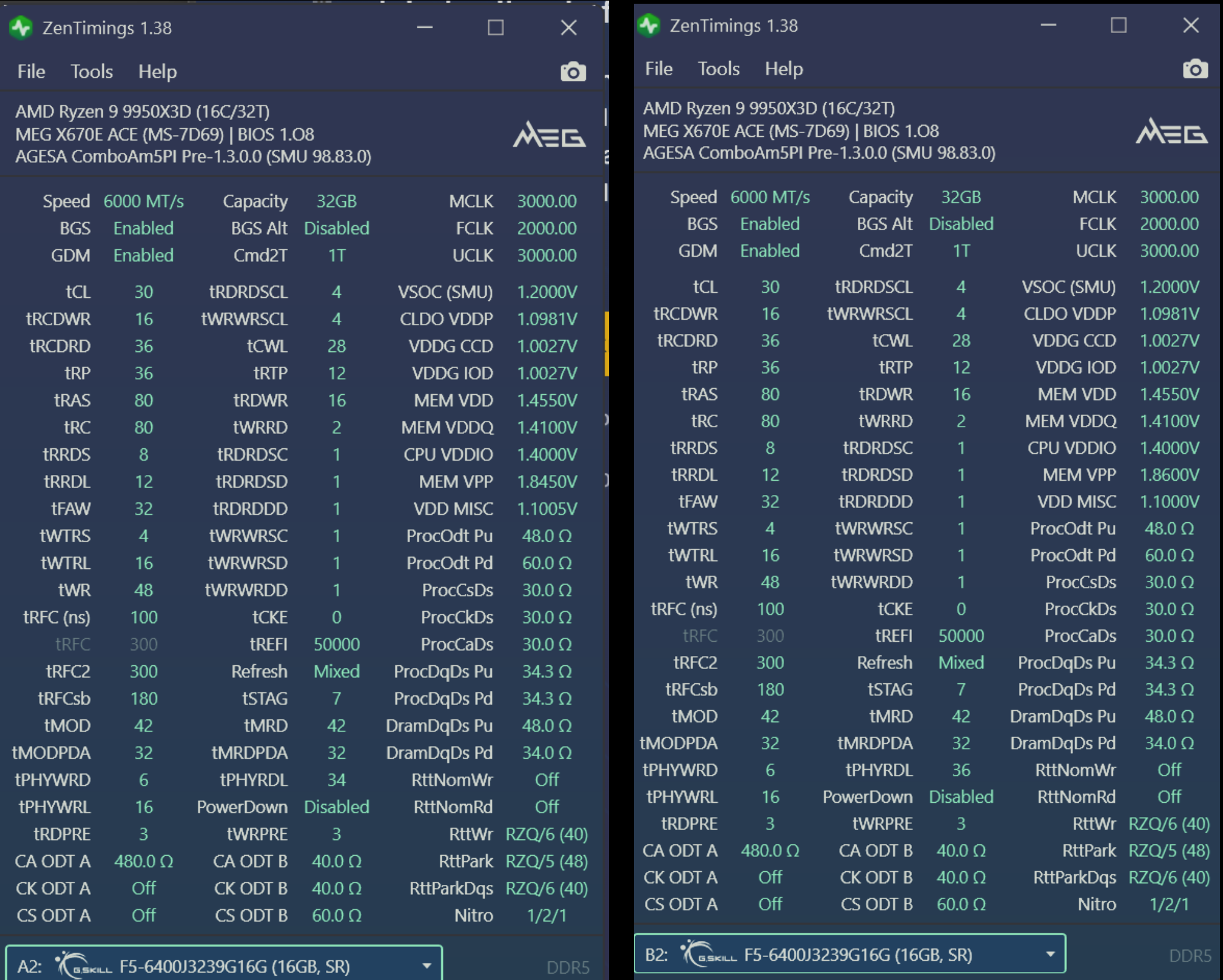Click MEM VDDQ value 1.4100V in right window
The height and width of the screenshot is (980, 1223).
pos(1170,422)
